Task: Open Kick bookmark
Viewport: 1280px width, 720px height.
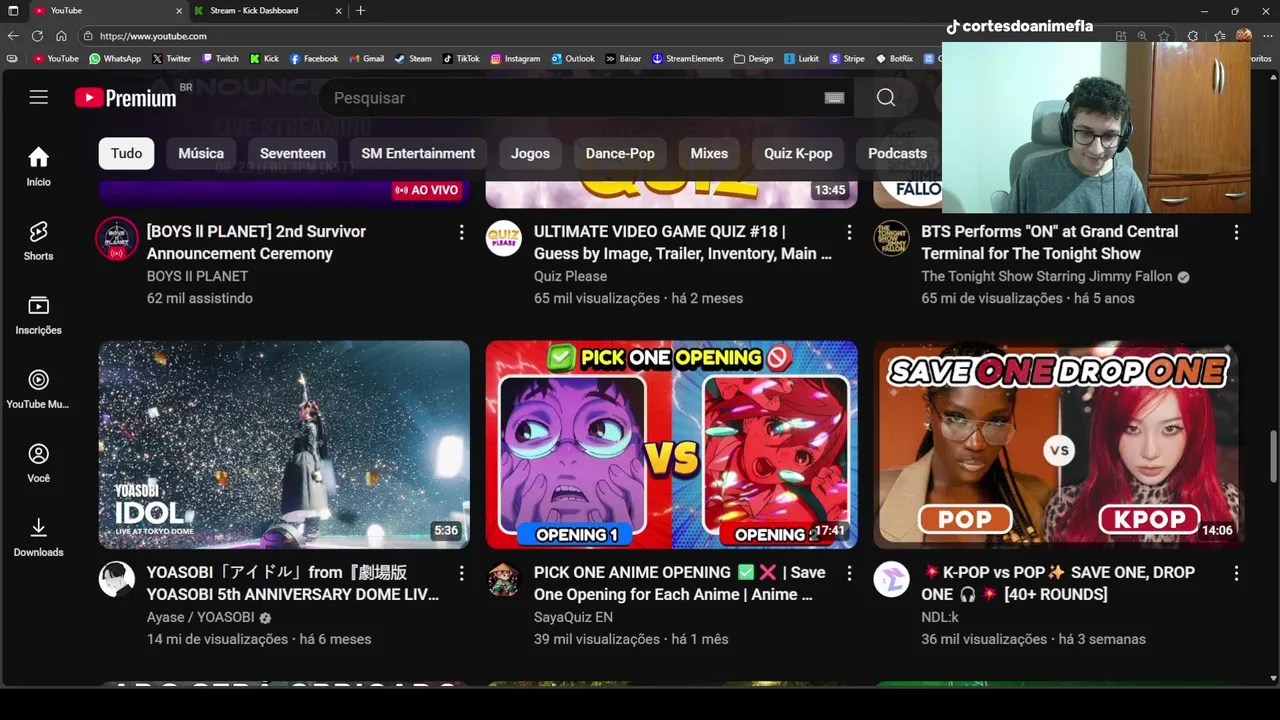Action: [x=265, y=59]
